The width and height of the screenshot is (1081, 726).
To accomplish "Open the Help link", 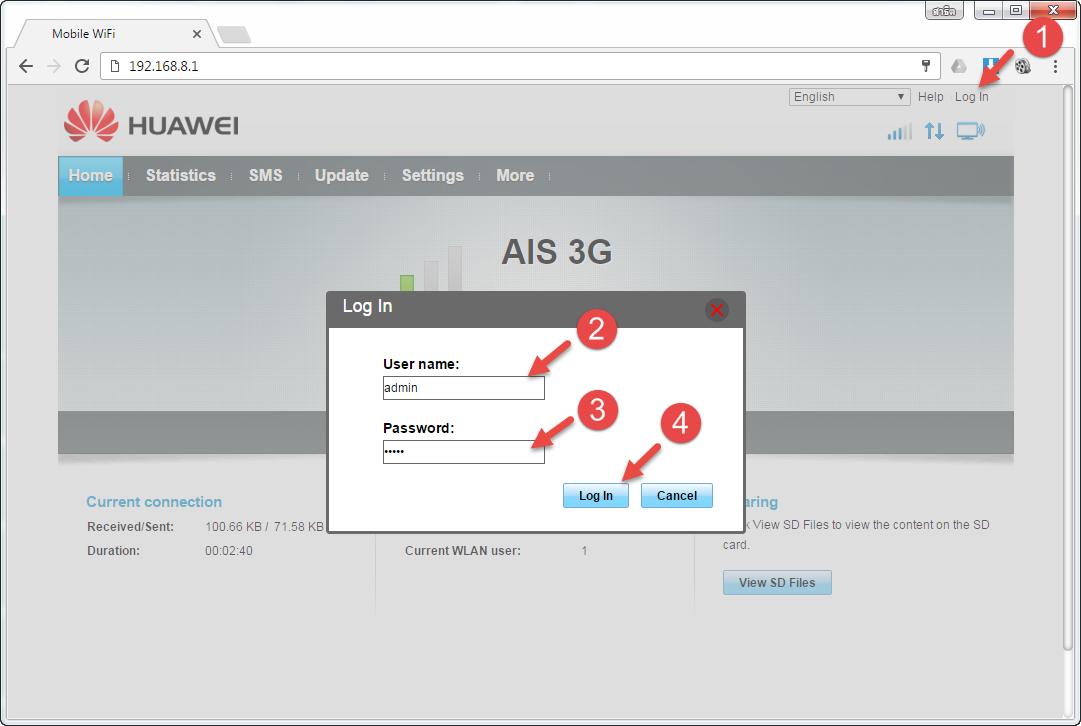I will point(930,97).
